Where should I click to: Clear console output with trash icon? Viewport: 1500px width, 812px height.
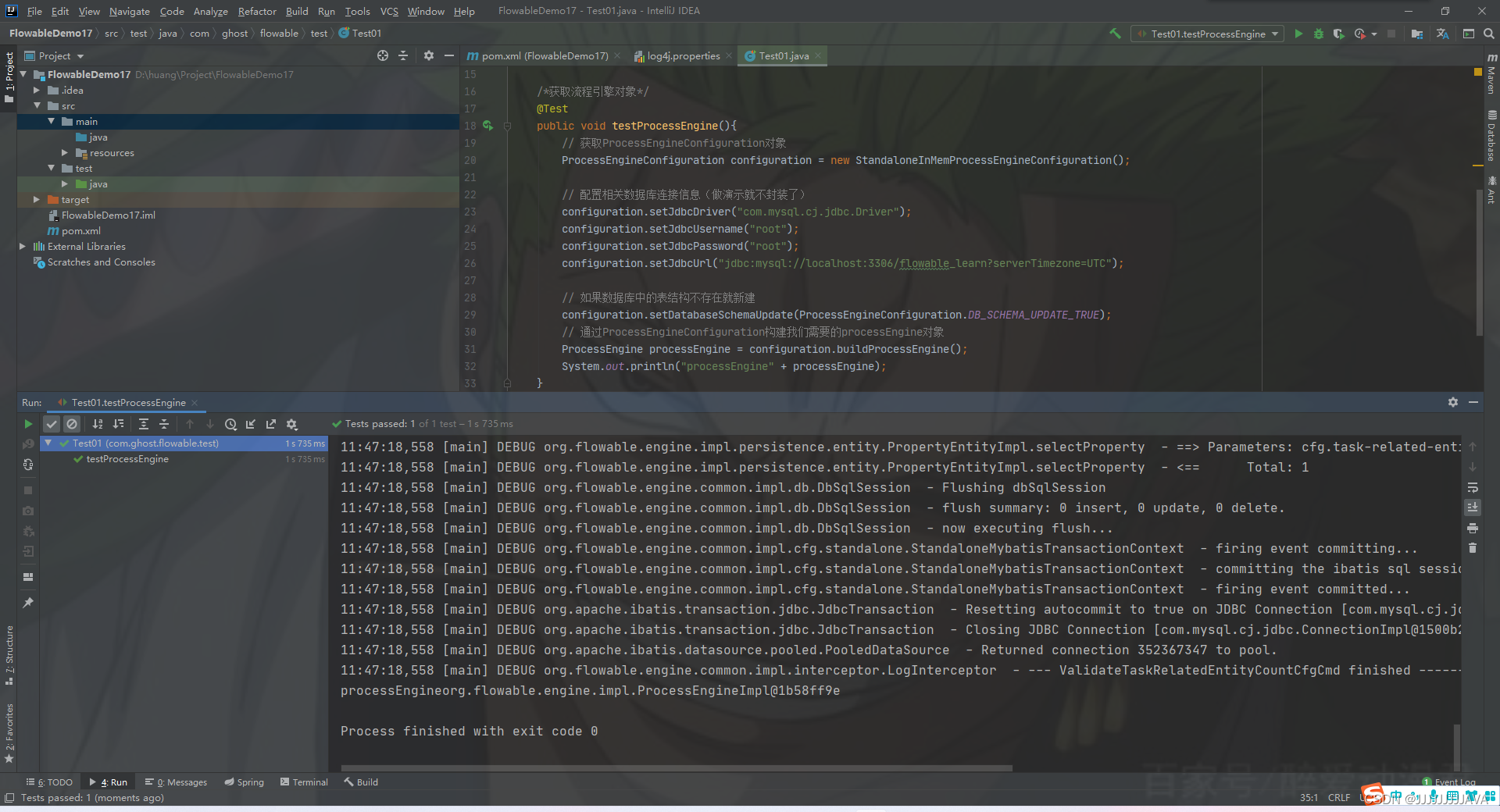(x=1473, y=548)
